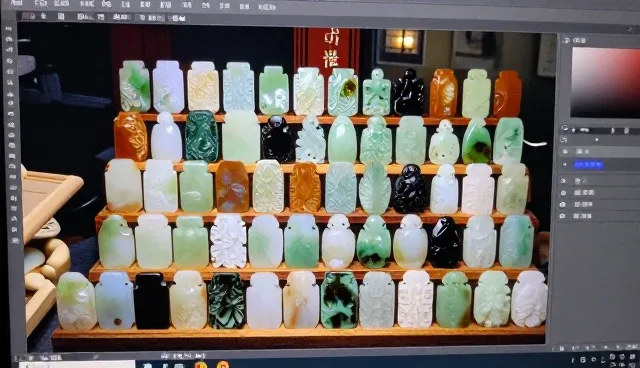640x368 pixels.
Task: Select the Rectangular Marquee tool
Action: (x=10, y=40)
